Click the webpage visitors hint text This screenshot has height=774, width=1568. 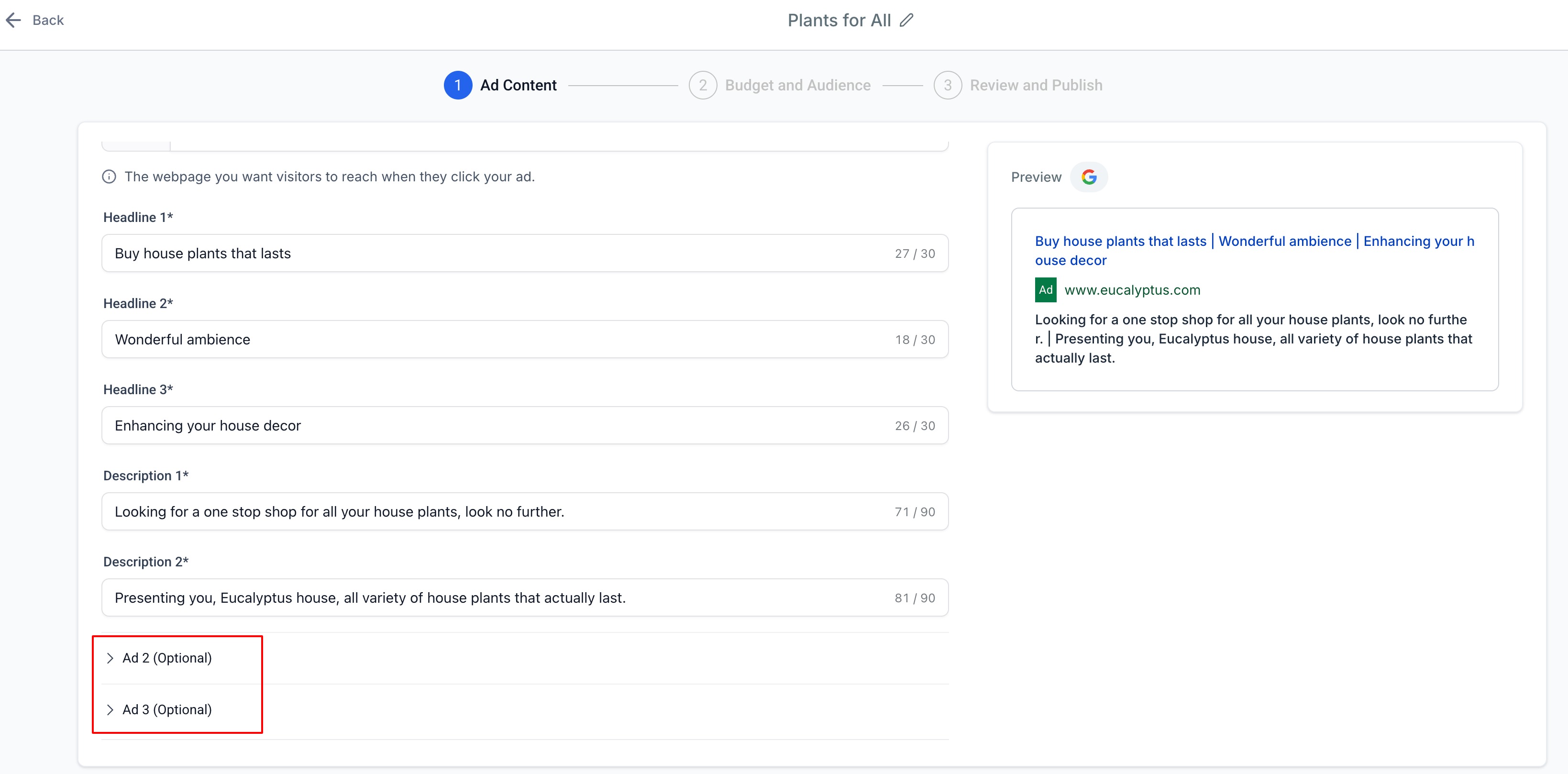pyautogui.click(x=329, y=177)
